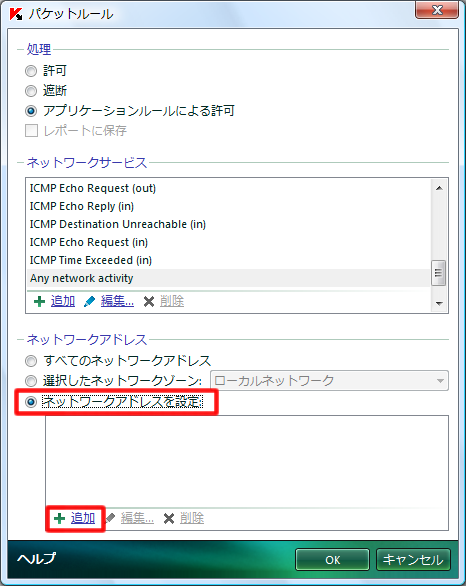Click green plus icon under address list
Viewport: 466px width, 586px height.
[59, 518]
